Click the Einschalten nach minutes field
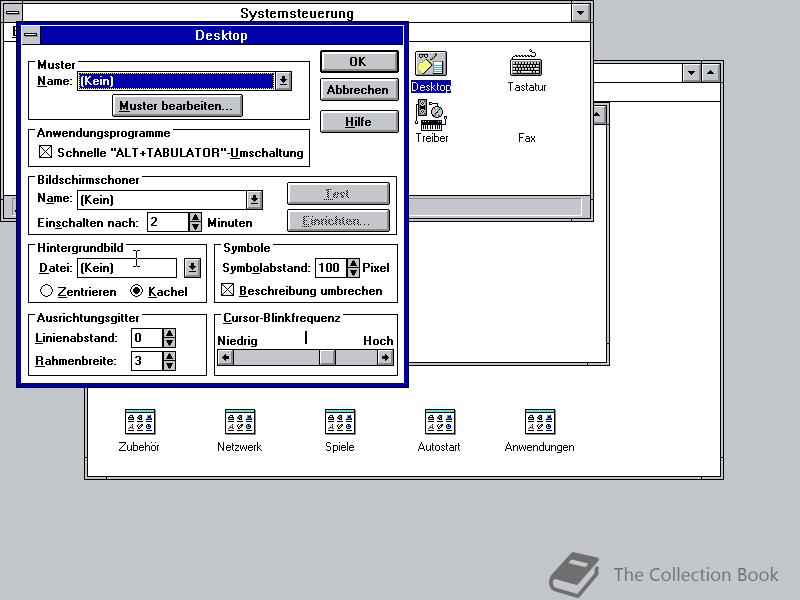This screenshot has width=800, height=600. pyautogui.click(x=168, y=222)
